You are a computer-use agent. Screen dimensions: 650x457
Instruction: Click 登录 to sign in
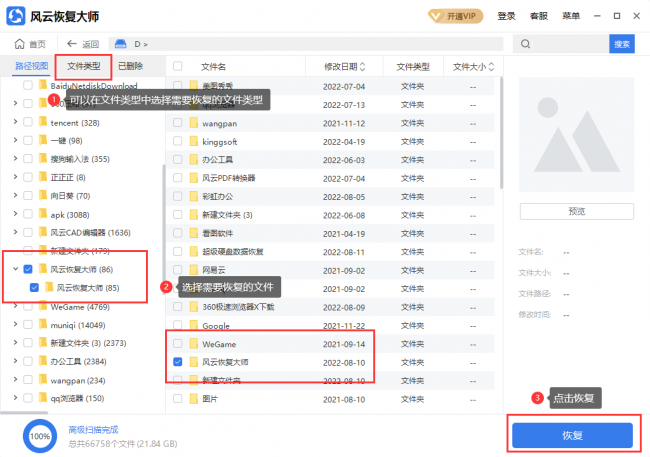click(506, 16)
